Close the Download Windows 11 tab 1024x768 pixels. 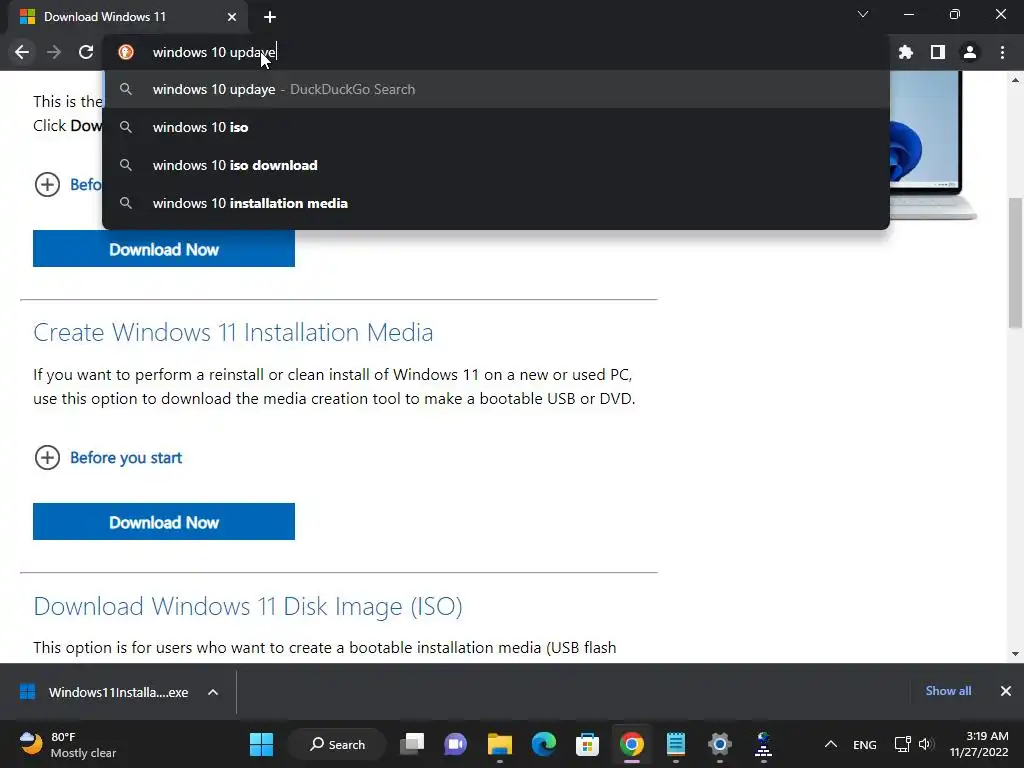232,17
